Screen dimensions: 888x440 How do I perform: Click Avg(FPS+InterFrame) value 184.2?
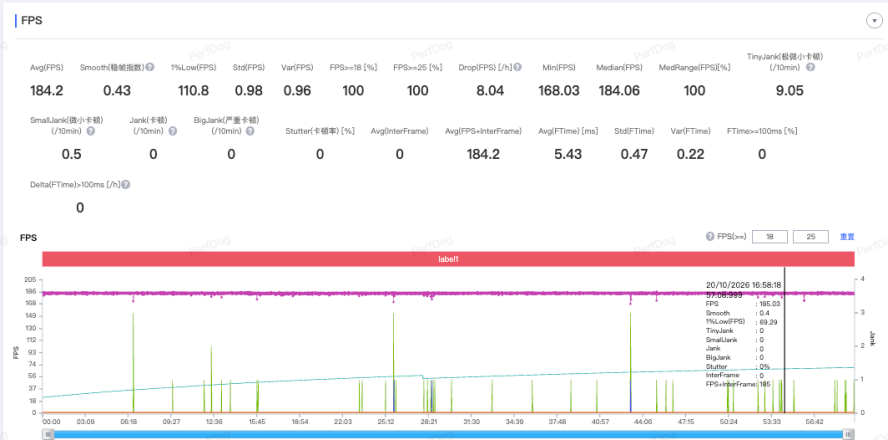(x=483, y=155)
